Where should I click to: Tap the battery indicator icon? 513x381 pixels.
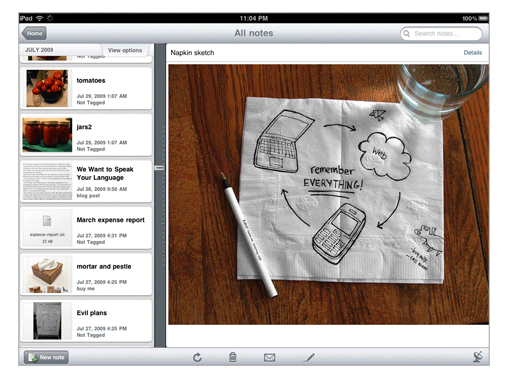483,18
